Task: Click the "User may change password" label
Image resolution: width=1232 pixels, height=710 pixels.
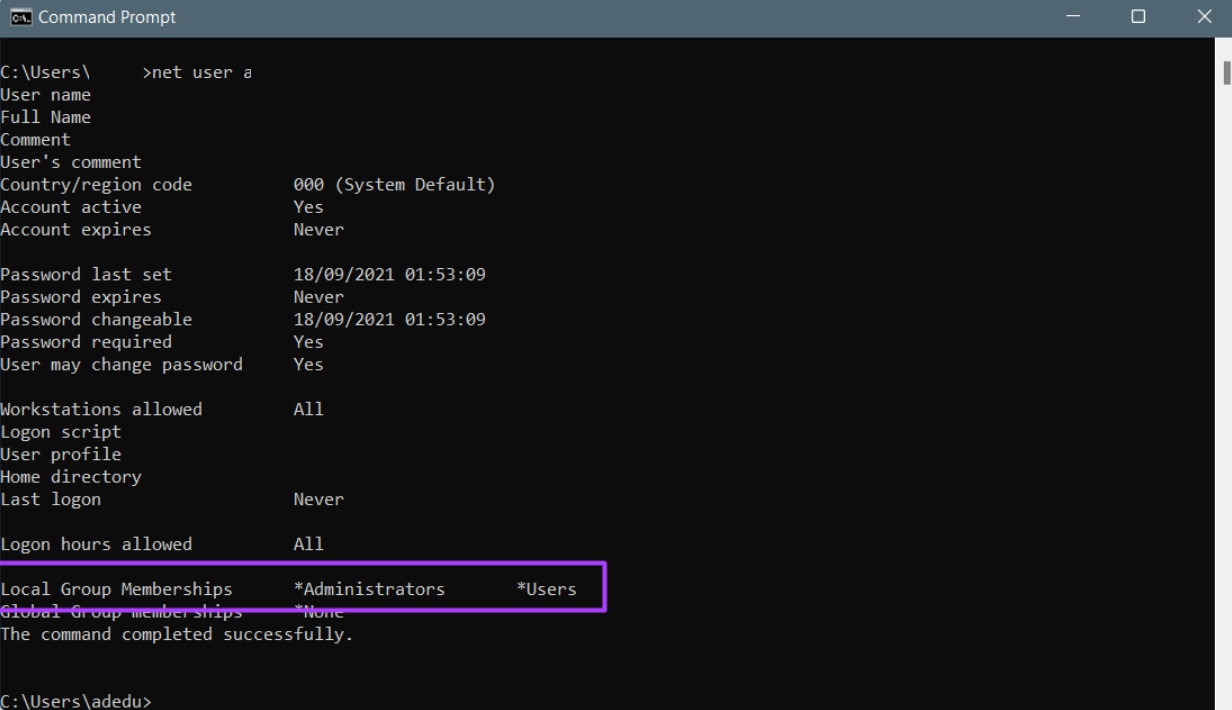Action: pyautogui.click(x=121, y=364)
